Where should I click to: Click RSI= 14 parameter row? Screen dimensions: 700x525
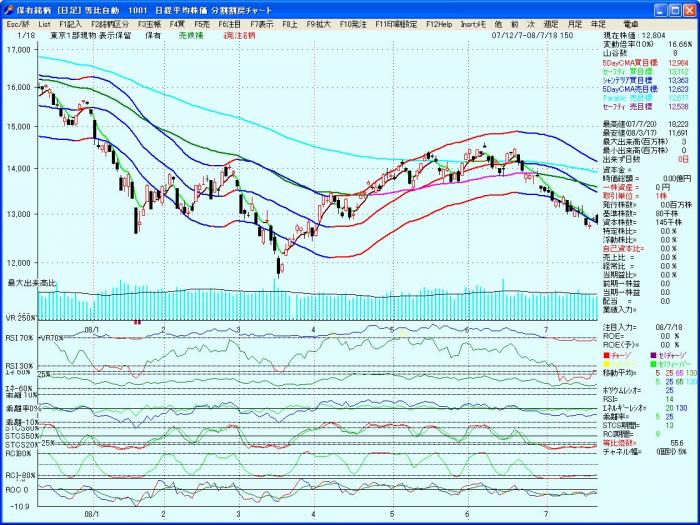(638, 399)
